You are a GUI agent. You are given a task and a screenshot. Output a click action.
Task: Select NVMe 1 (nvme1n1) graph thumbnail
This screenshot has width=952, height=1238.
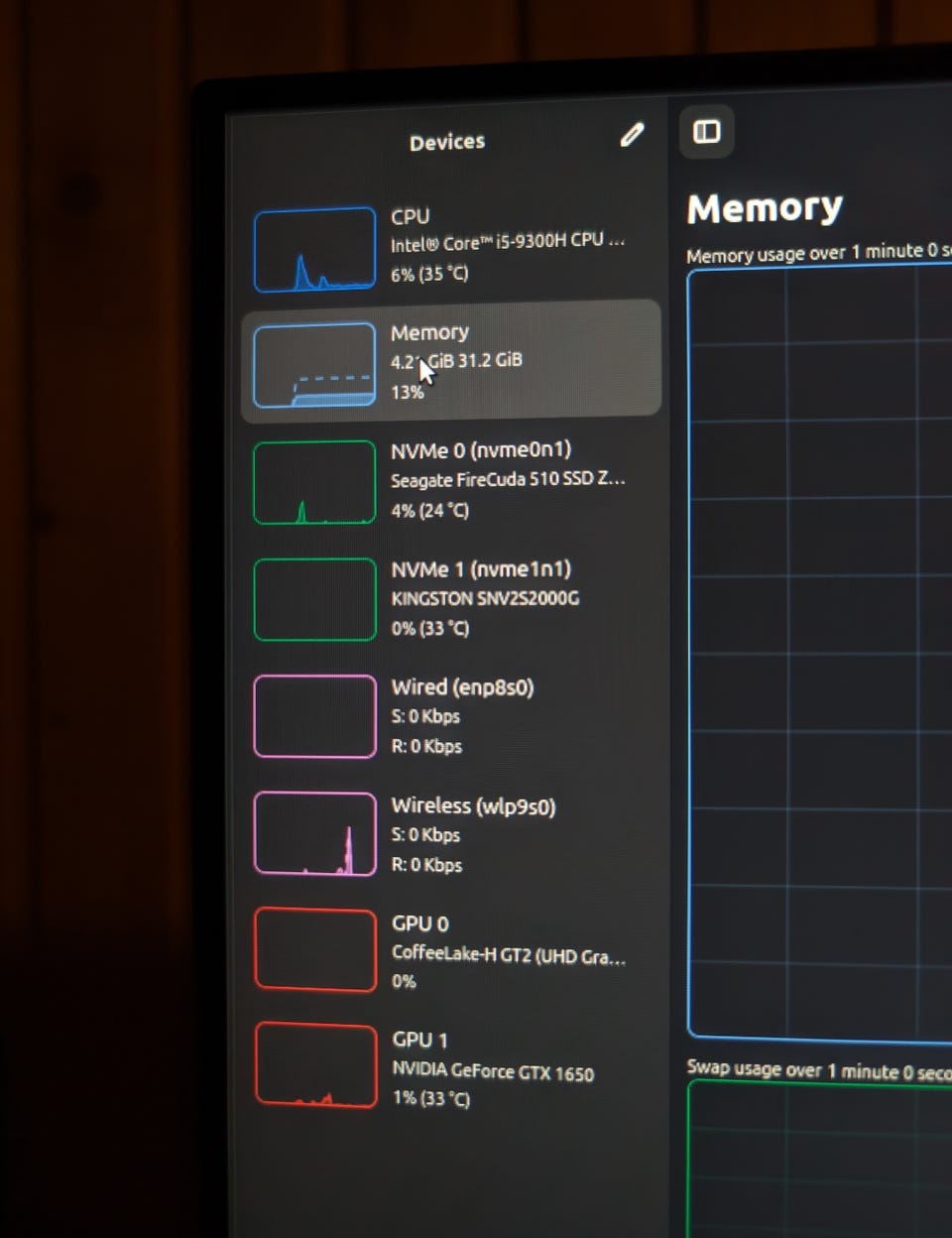[x=314, y=599]
